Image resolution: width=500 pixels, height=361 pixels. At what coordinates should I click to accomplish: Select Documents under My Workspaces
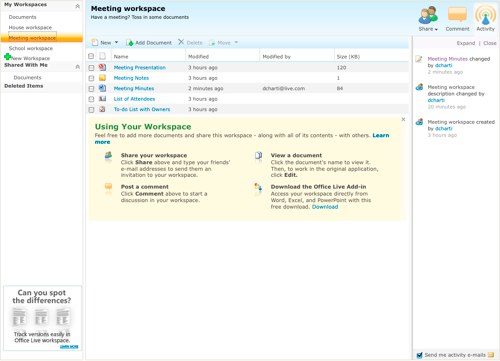coord(22,17)
